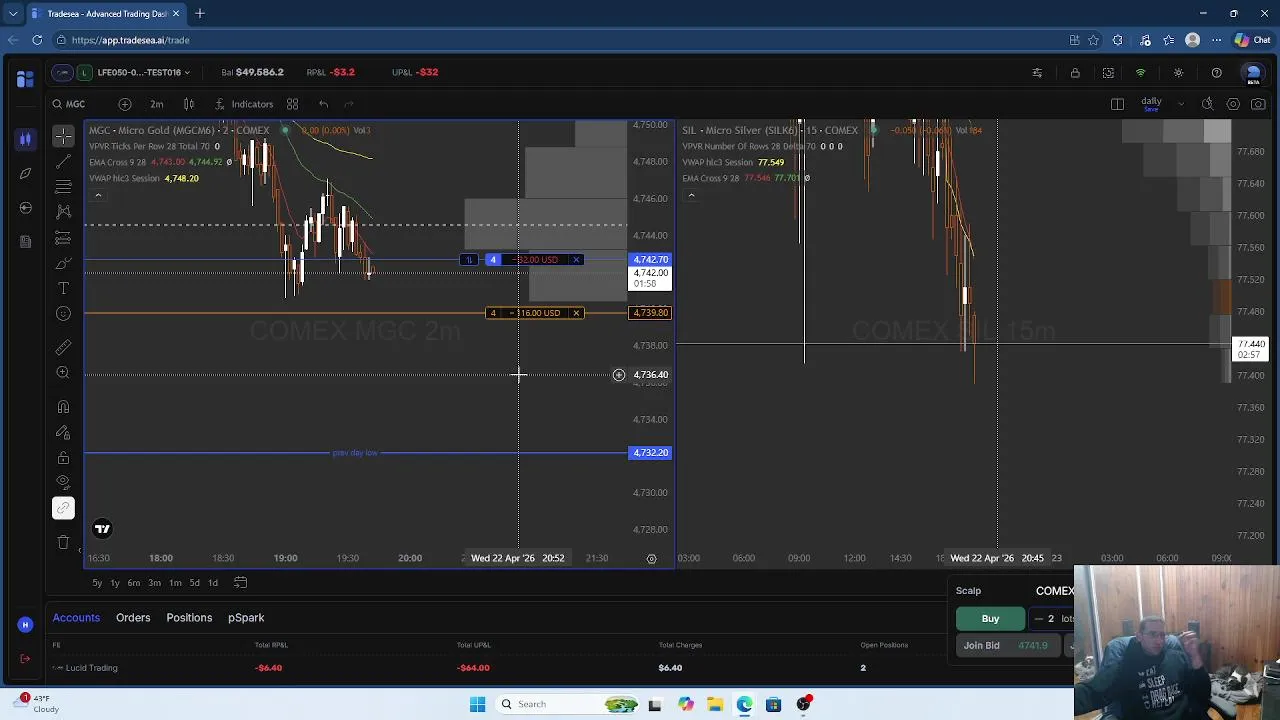
Task: Open the H profile avatar
Action: tap(25, 625)
